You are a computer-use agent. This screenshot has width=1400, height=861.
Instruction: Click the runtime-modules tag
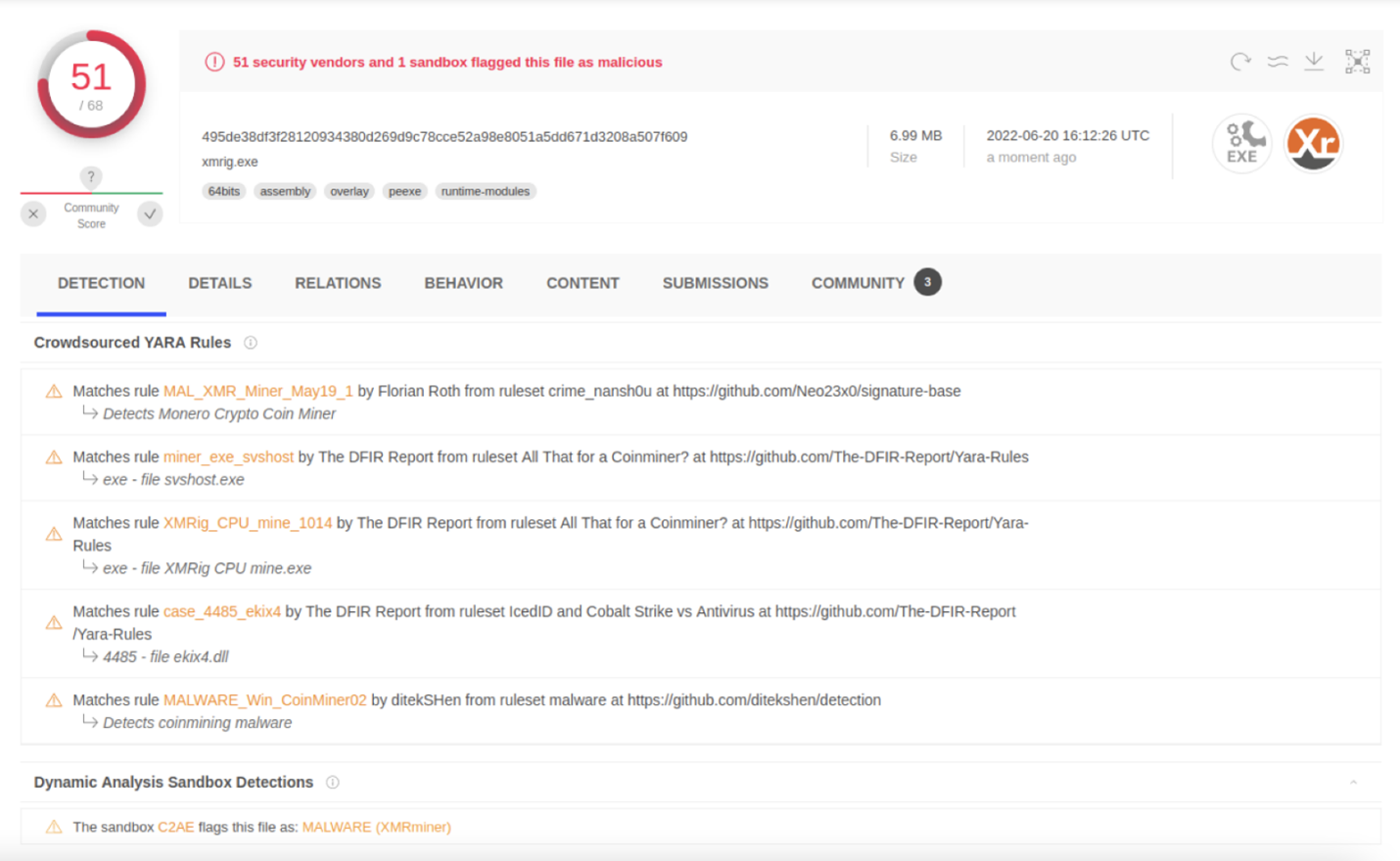(485, 192)
